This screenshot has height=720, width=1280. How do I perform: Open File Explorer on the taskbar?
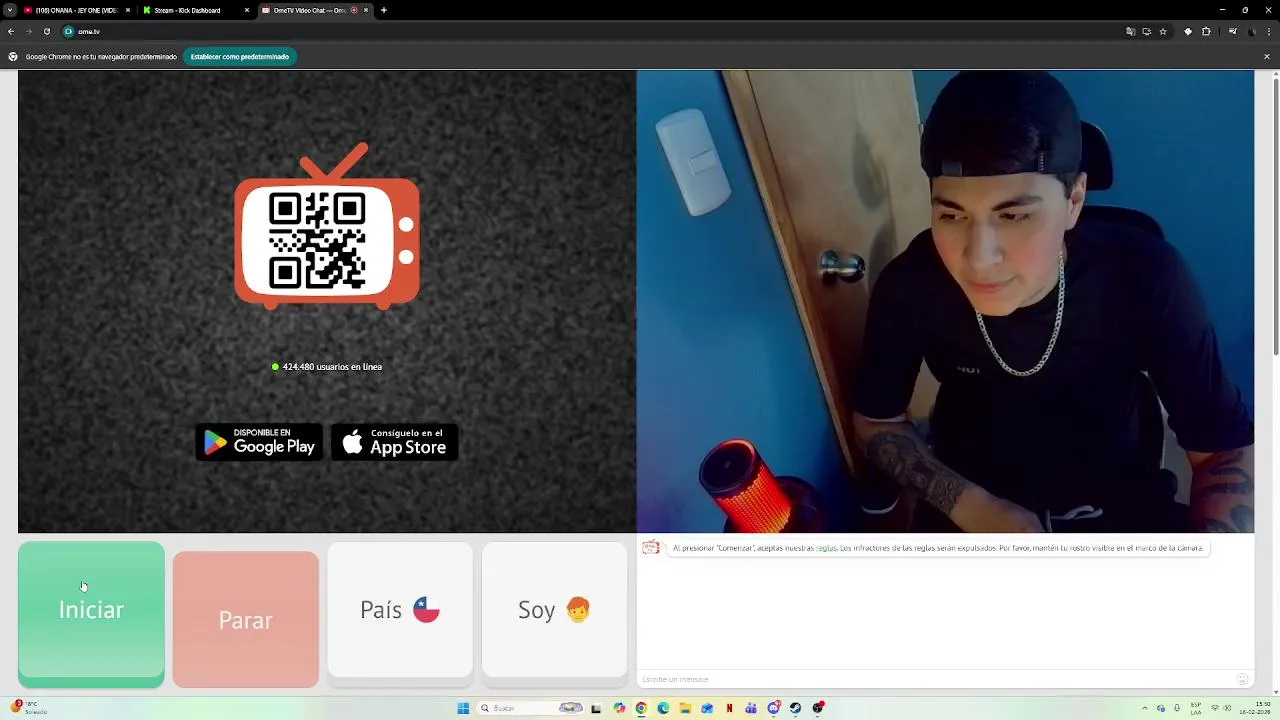click(x=685, y=708)
